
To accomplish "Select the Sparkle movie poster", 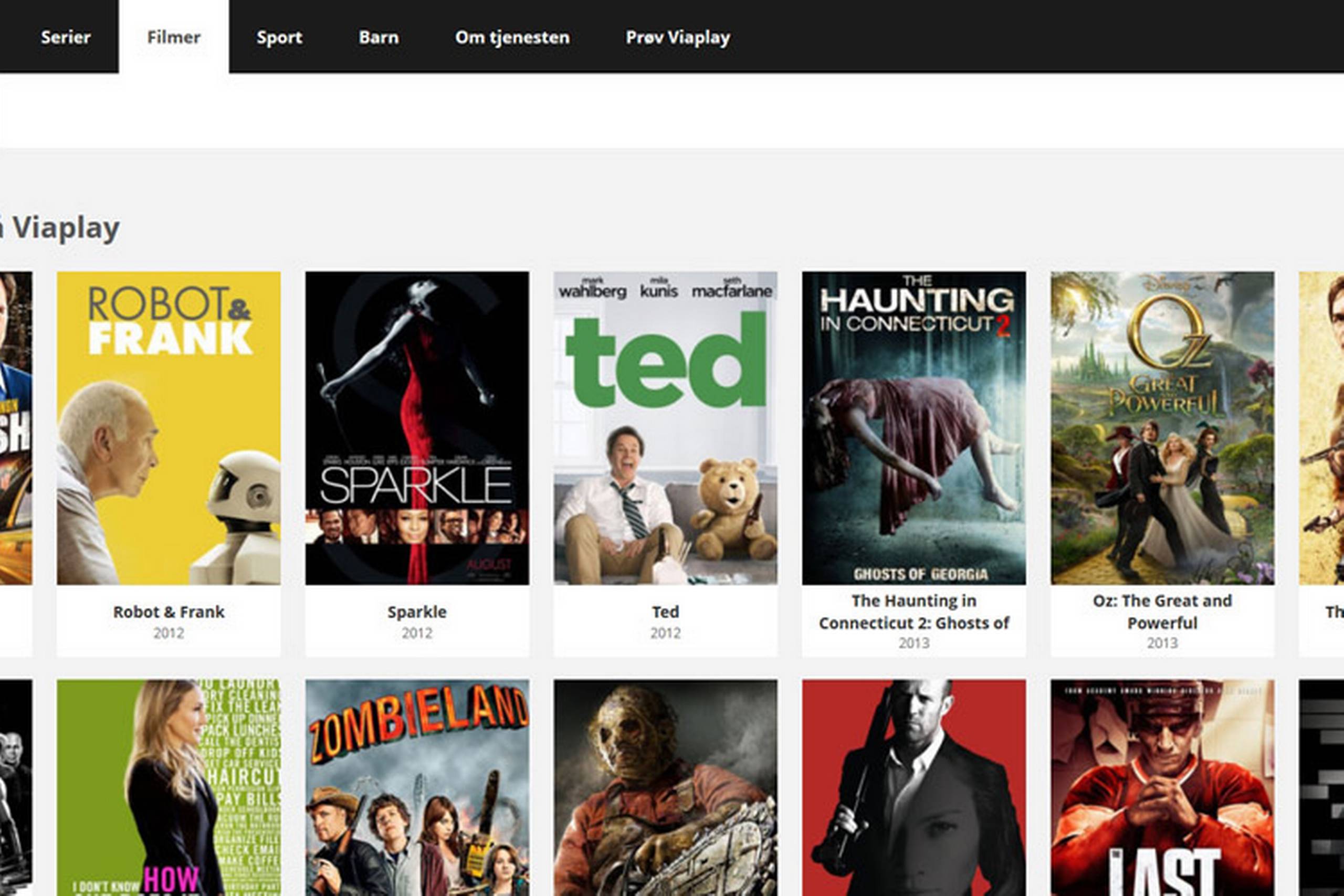I will 416,427.
